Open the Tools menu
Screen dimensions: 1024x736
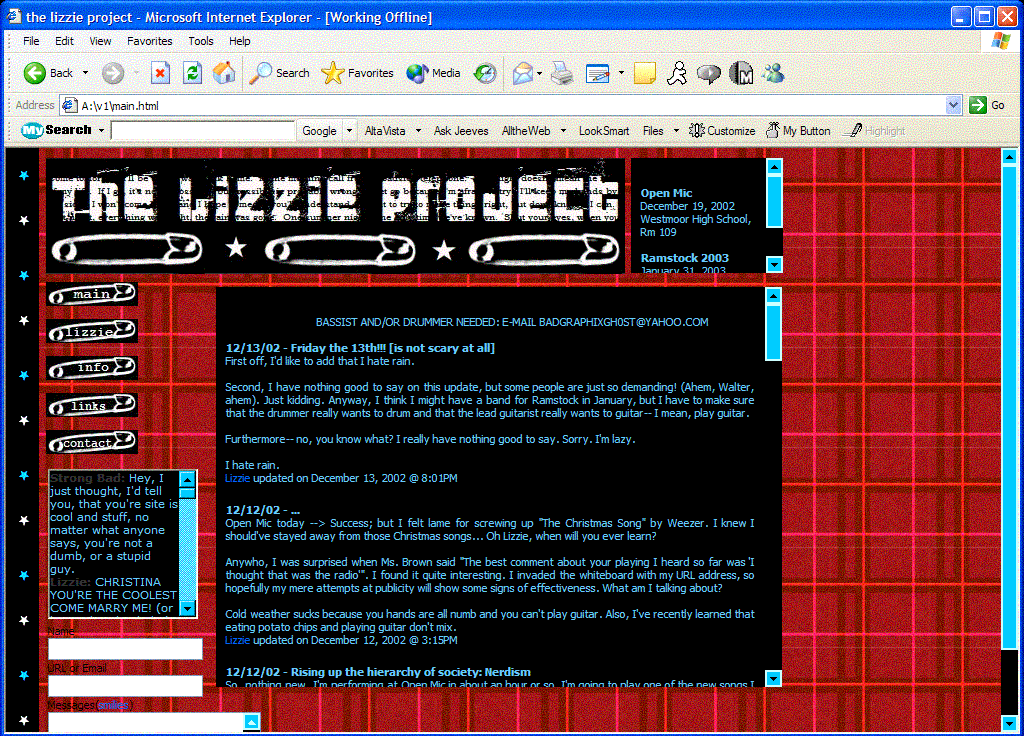(x=200, y=40)
